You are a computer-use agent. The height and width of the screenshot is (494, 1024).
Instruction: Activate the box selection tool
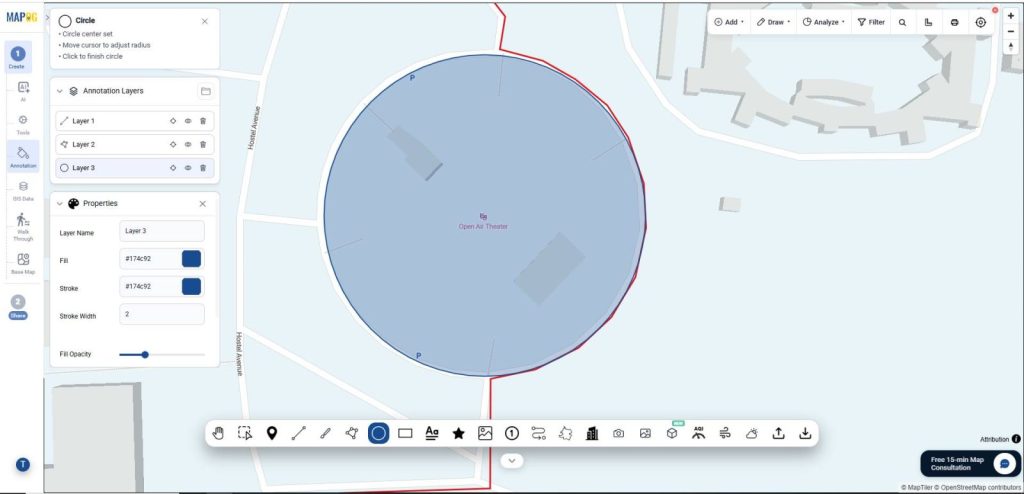[245, 433]
